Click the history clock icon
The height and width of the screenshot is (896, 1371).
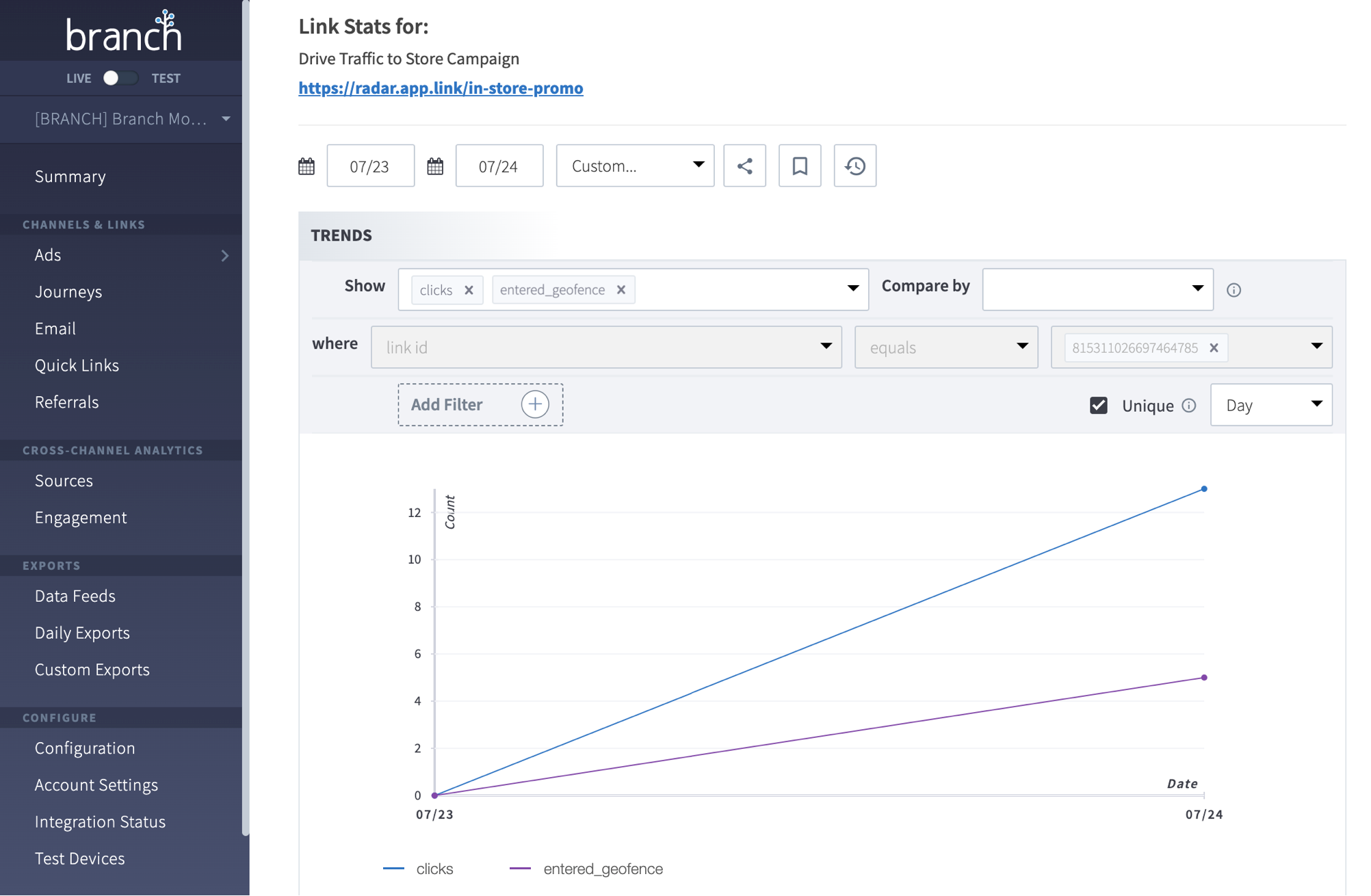pyautogui.click(x=854, y=166)
